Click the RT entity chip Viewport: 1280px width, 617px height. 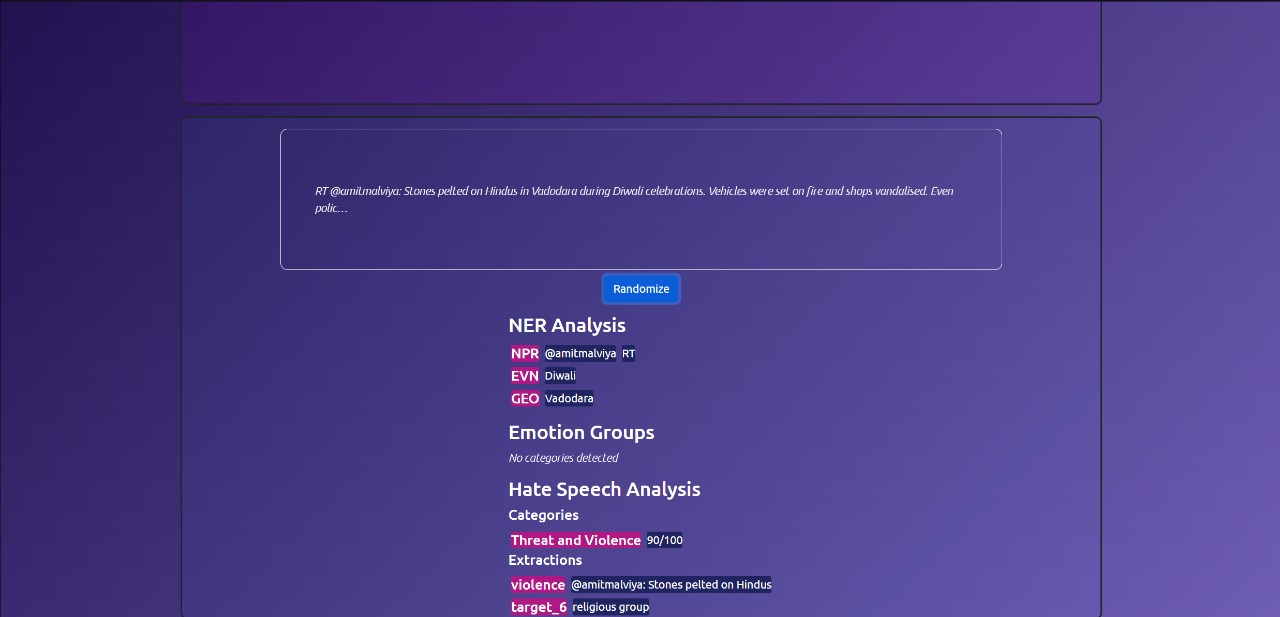tap(628, 353)
